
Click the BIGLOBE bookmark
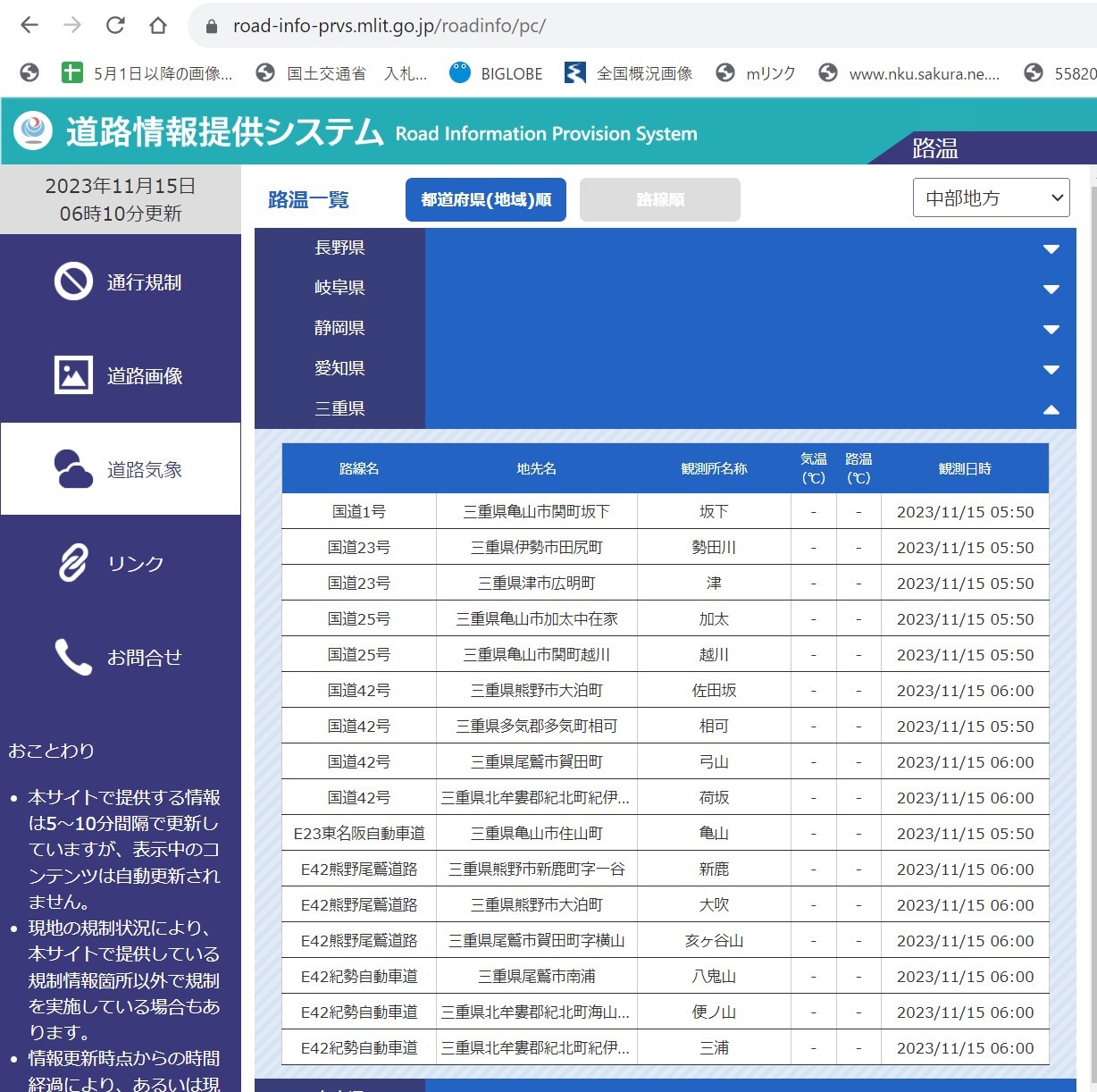click(x=496, y=73)
